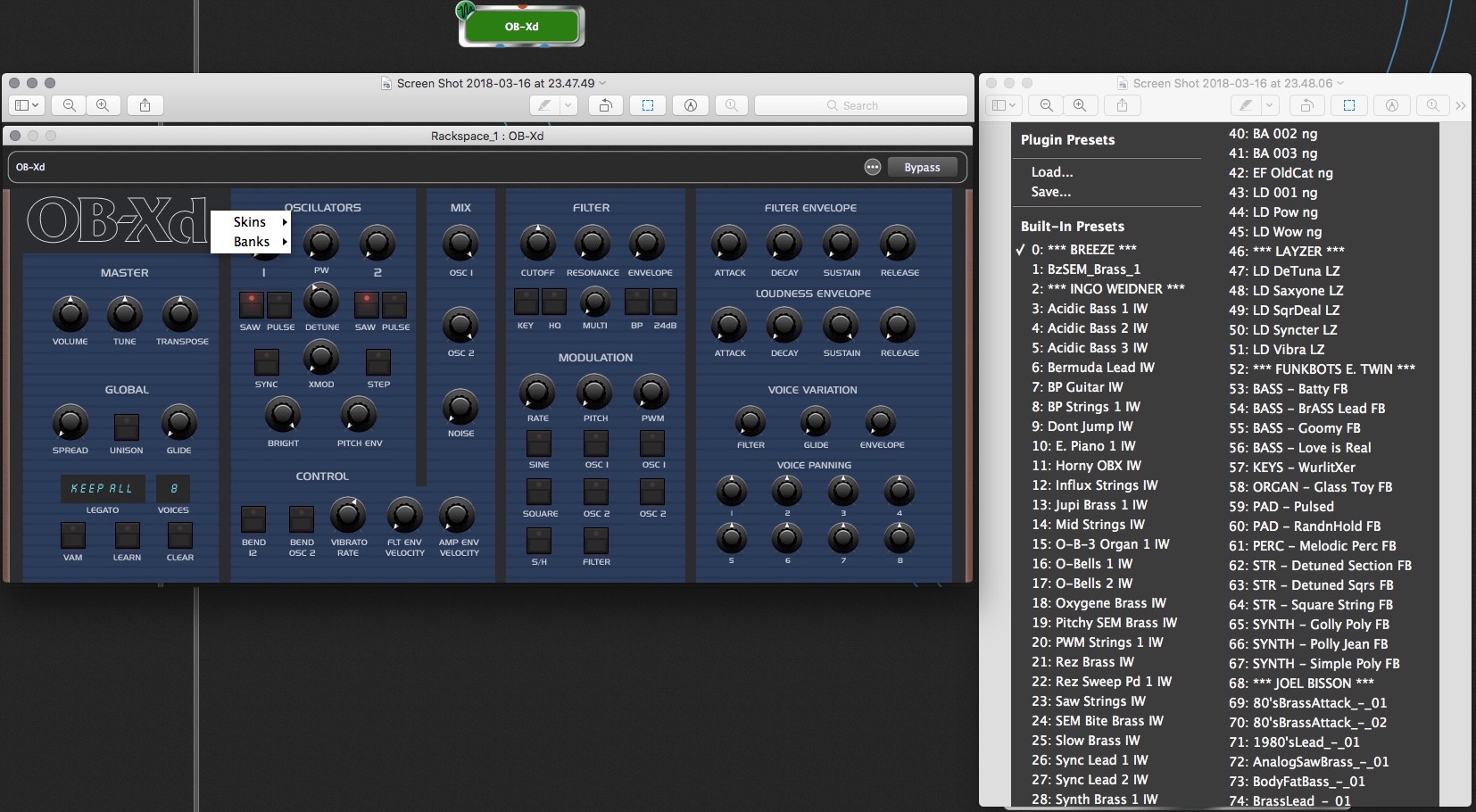Screen dimensions: 1476x812
Task: Click the VIBRATO RATE knob
Action: pos(348,515)
